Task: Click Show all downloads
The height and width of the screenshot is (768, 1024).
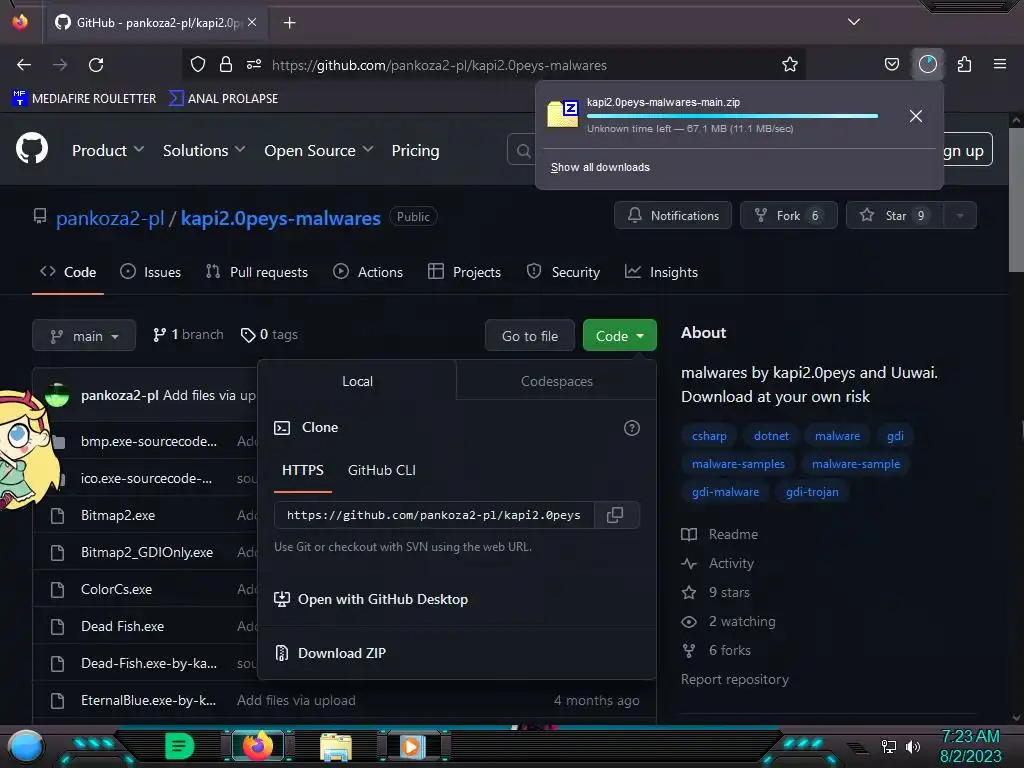Action: [x=600, y=167]
